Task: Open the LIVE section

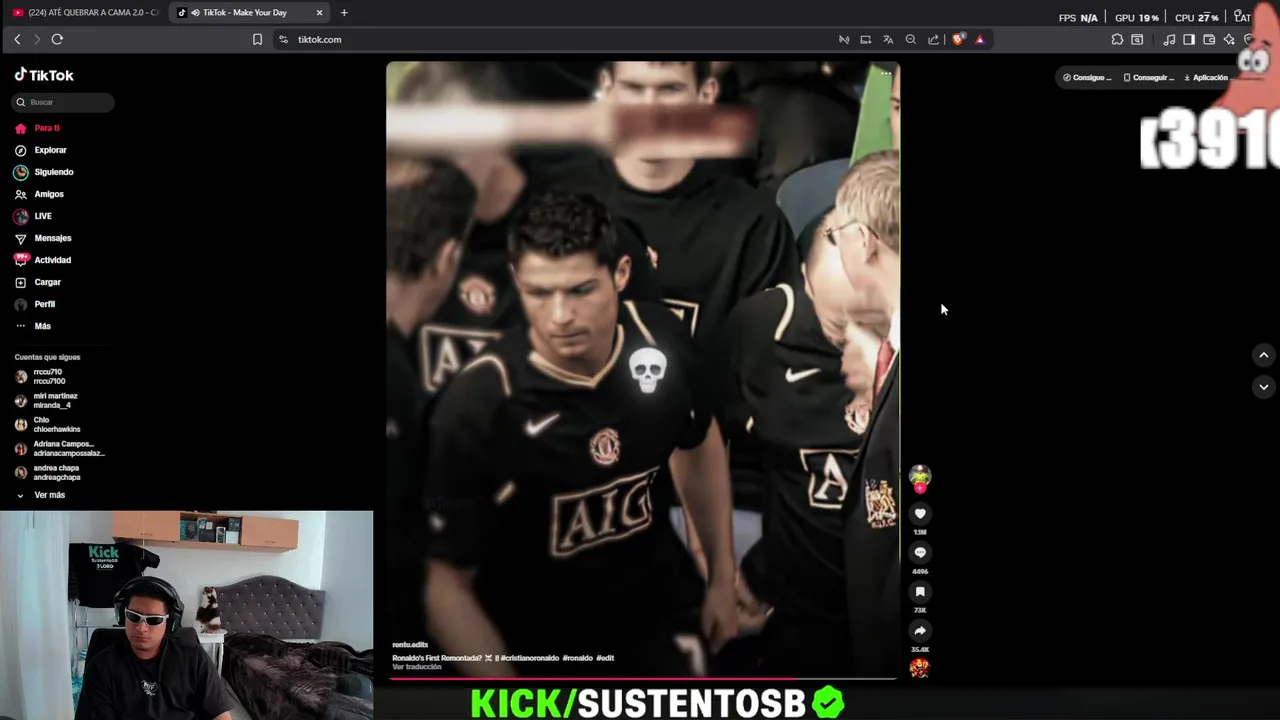Action: [33, 216]
